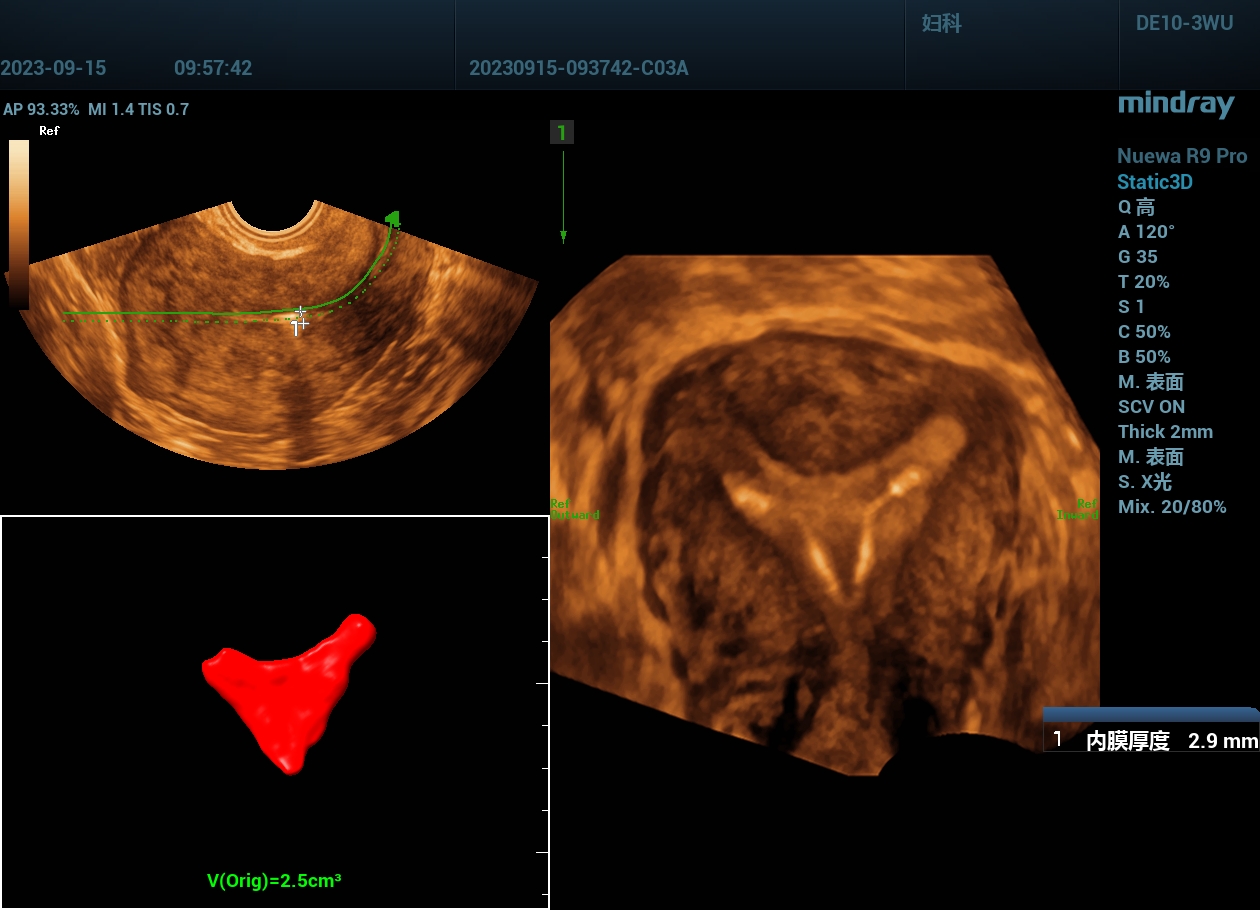Image resolution: width=1260 pixels, height=910 pixels.
Task: Click the Ref color scale bar
Action: click(19, 220)
